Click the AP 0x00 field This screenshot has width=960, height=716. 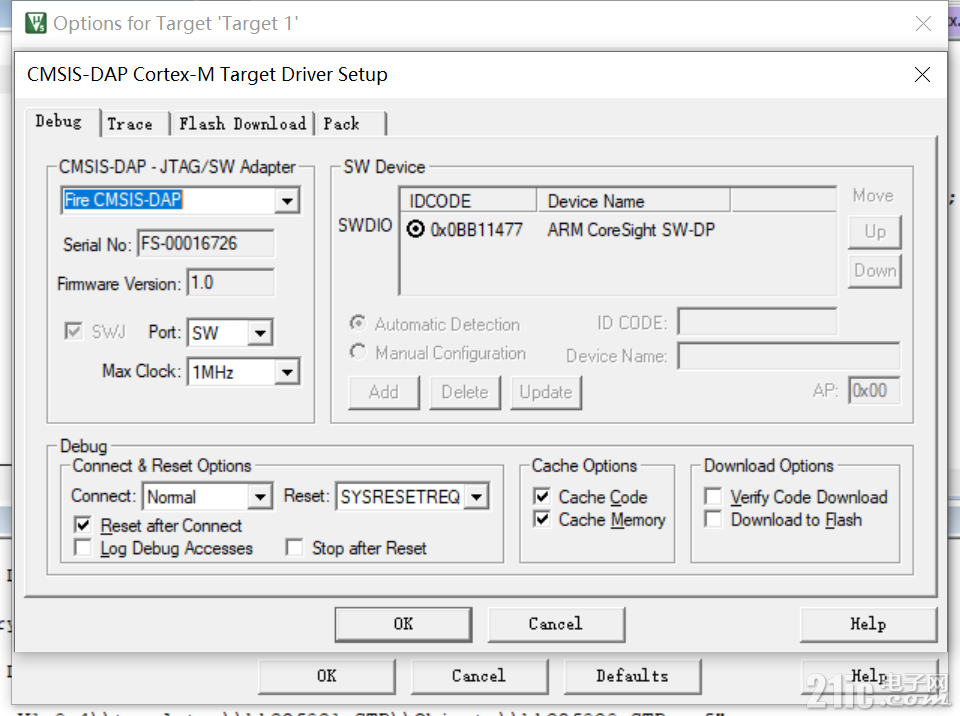[x=874, y=390]
